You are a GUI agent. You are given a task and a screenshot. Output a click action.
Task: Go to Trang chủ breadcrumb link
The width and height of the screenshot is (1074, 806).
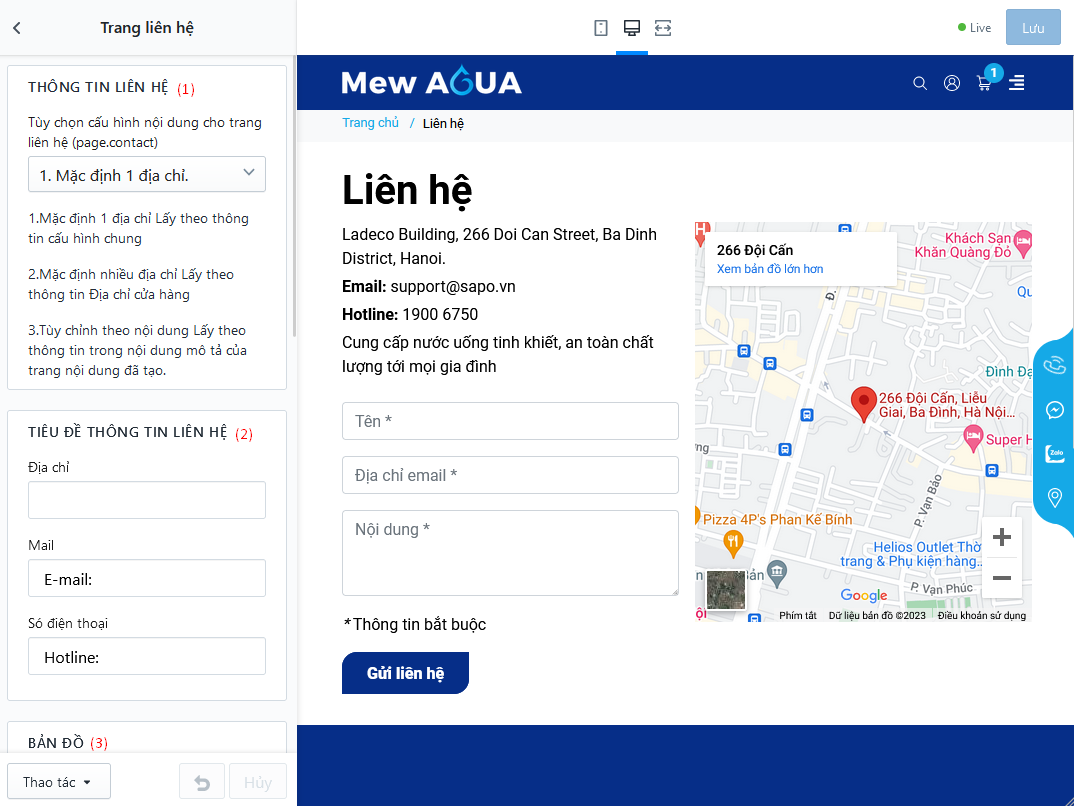(371, 123)
